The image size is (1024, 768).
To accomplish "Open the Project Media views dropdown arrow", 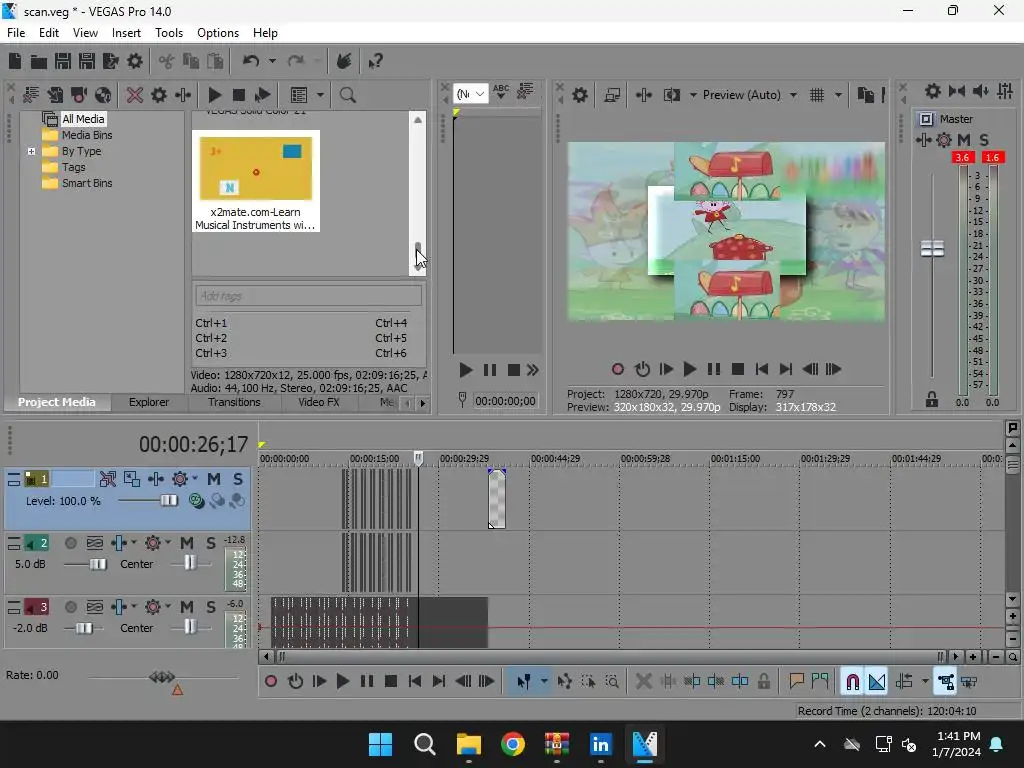I will 320,95.
